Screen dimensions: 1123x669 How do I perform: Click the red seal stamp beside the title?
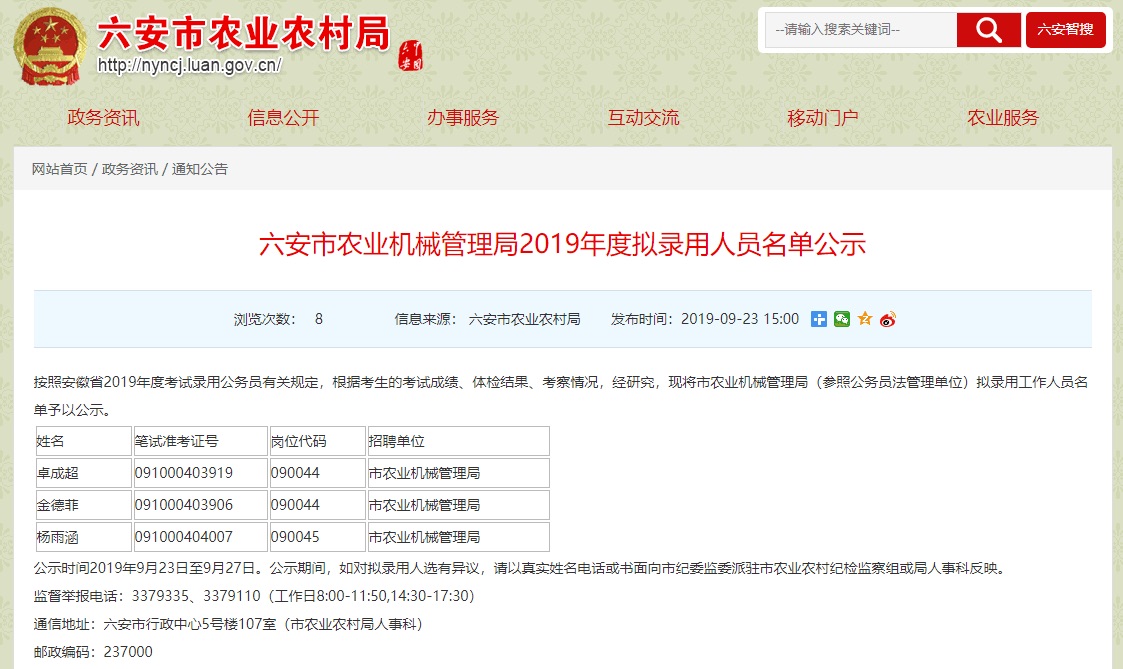410,56
